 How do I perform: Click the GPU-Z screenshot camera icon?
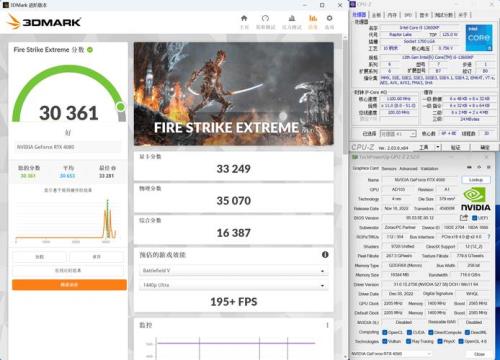coord(469,167)
